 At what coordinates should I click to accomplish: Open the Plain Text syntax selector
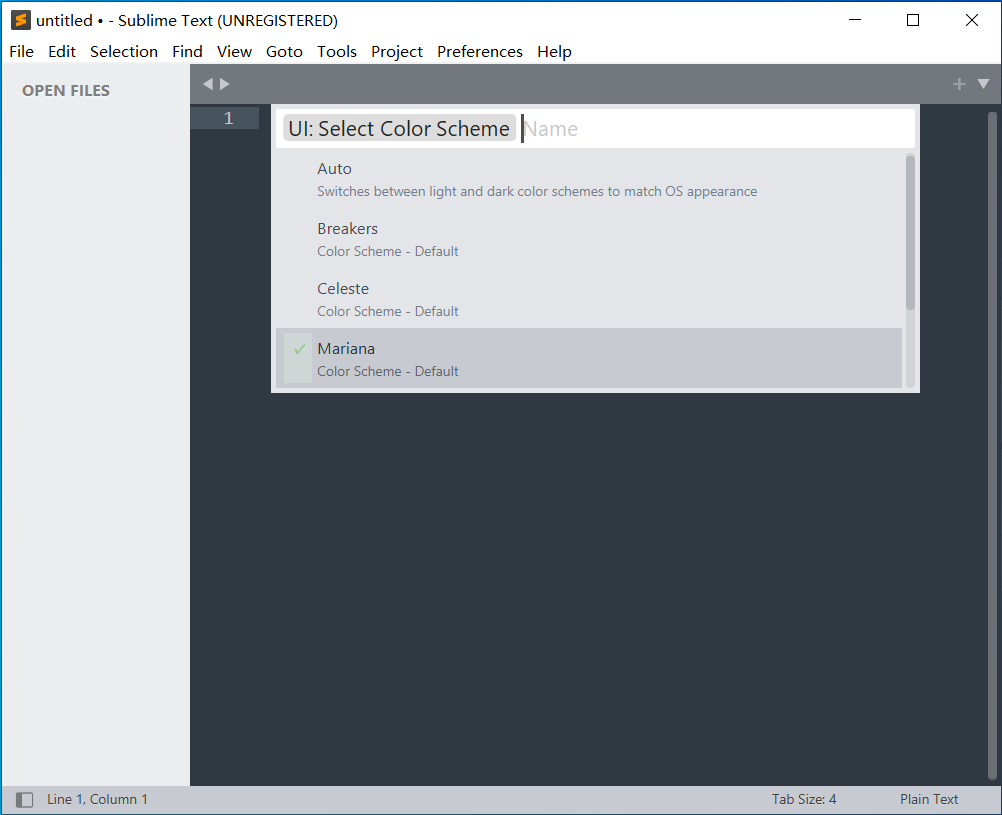pos(929,799)
